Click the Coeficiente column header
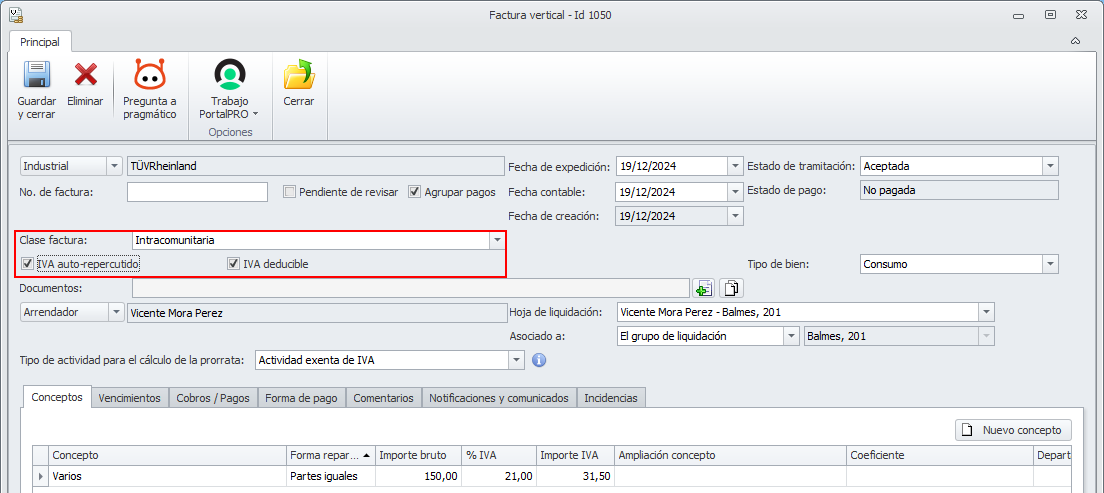This screenshot has width=1104, height=493. (x=940, y=456)
